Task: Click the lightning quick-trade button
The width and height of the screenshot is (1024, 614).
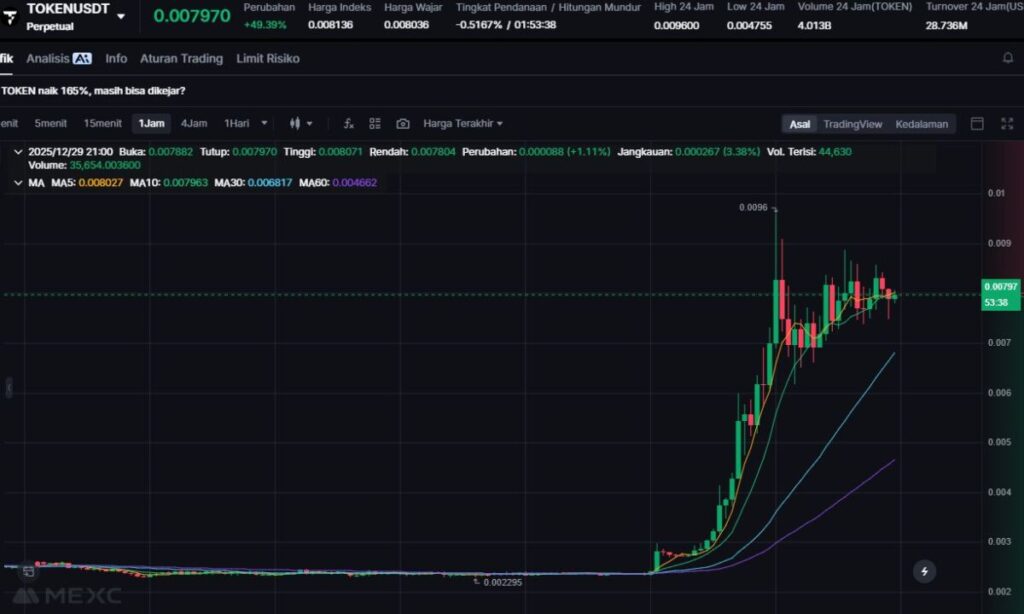Action: coord(925,571)
